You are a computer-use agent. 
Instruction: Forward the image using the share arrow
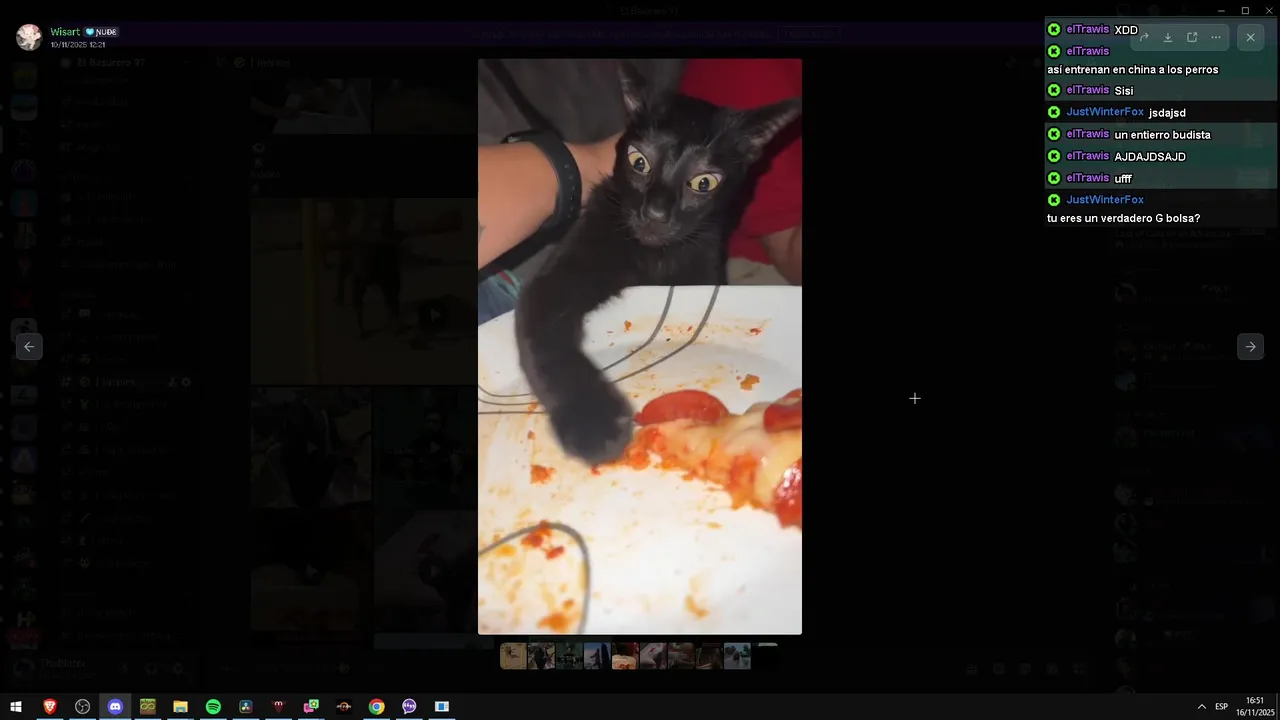coord(1144,37)
